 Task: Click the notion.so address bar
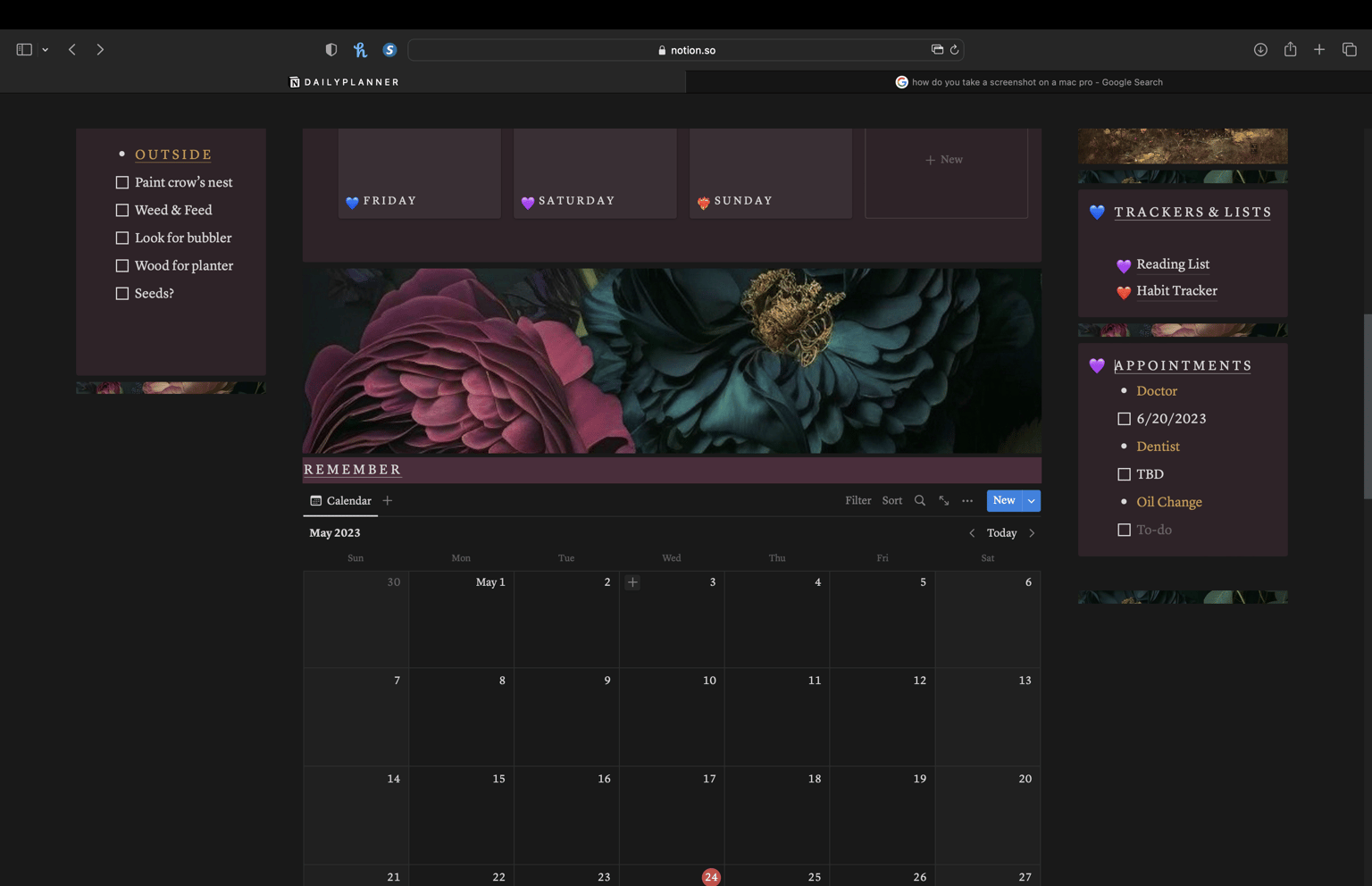[x=686, y=50]
